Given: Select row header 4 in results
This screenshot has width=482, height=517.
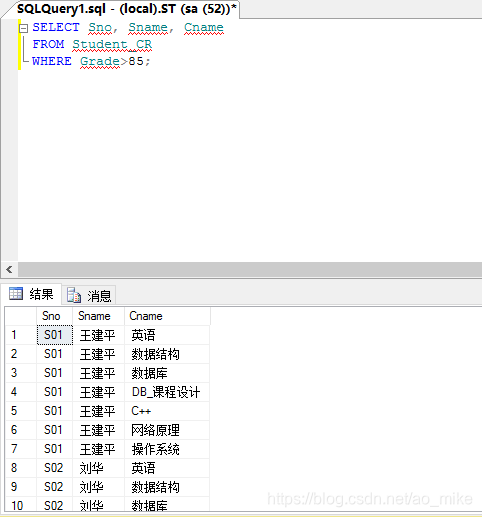Looking at the screenshot, I should coord(21,392).
